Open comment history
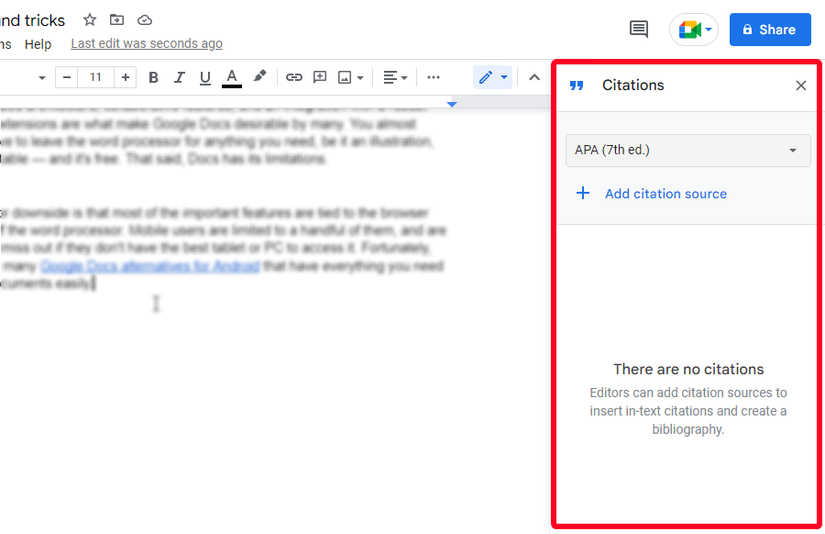The image size is (825, 534). (639, 29)
